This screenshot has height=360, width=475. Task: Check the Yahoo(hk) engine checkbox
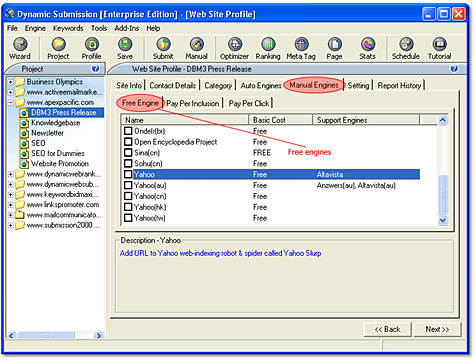coord(128,207)
